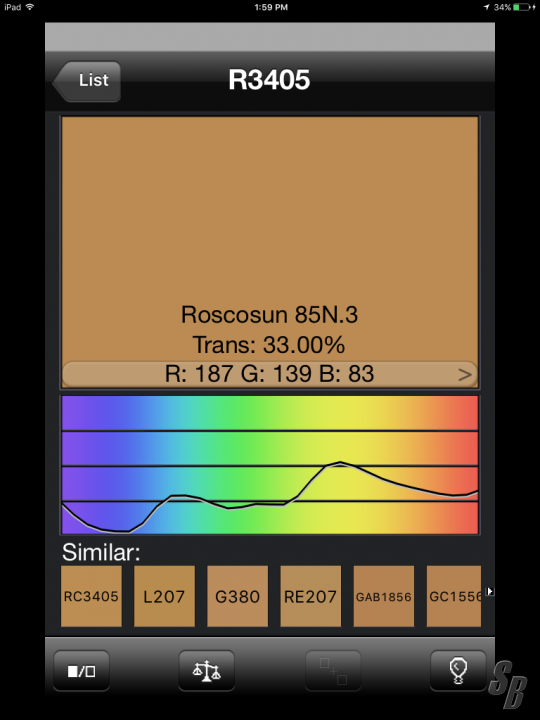Tap the battery indicator in status bar

point(522,7)
